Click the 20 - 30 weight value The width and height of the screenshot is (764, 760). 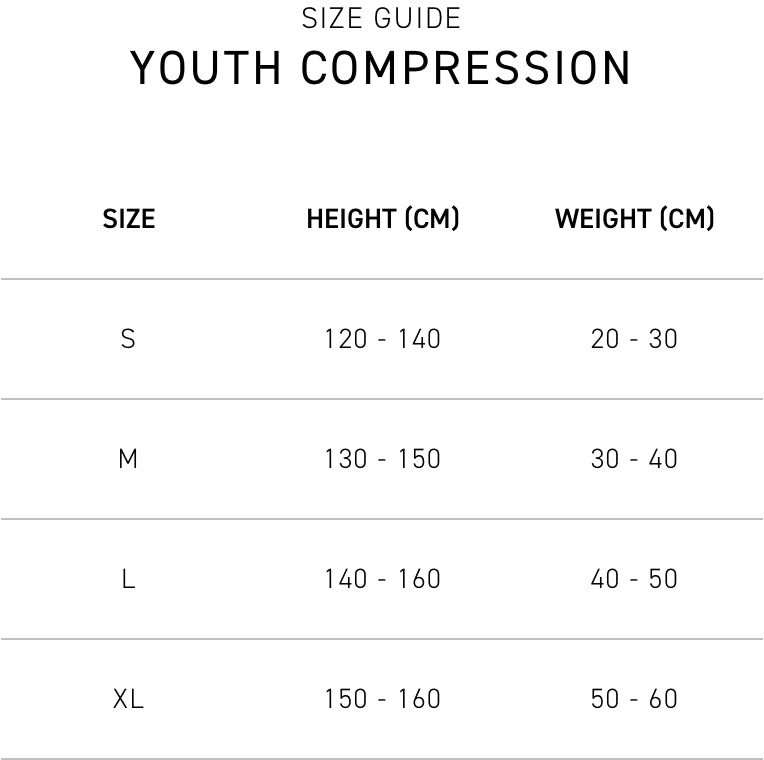[634, 339]
